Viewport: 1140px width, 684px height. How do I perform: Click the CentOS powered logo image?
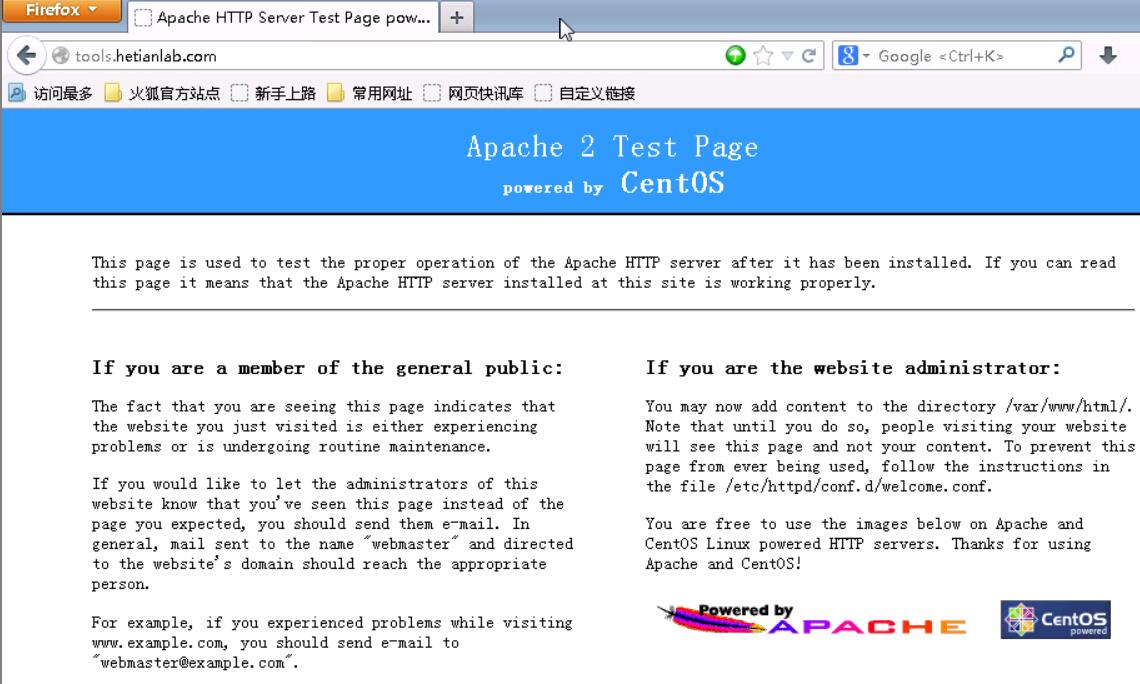click(x=1056, y=619)
